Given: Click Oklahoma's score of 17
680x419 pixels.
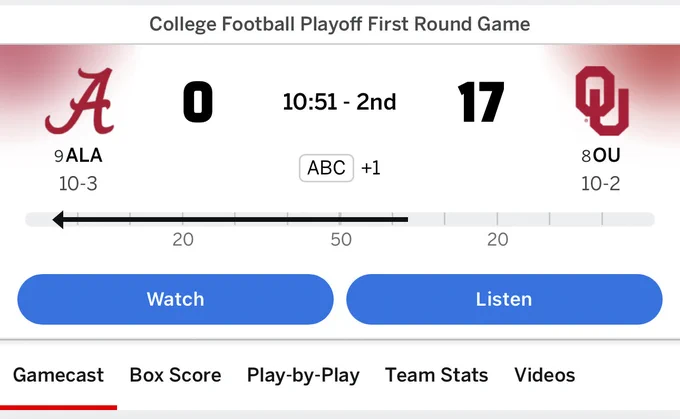Looking at the screenshot, I should [481, 102].
